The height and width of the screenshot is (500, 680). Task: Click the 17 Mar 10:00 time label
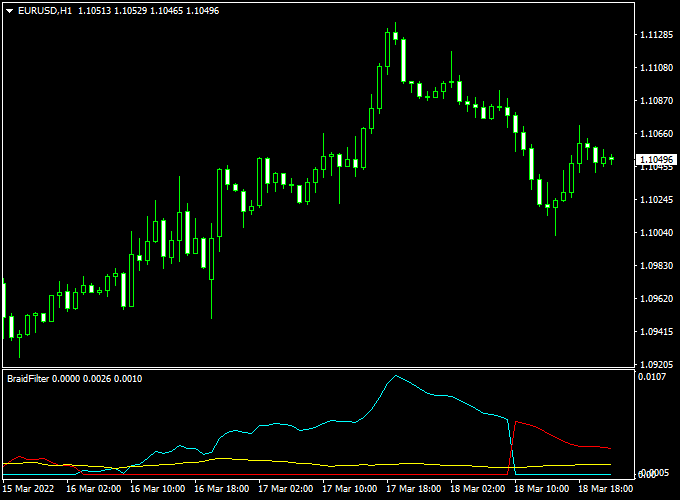[350, 489]
